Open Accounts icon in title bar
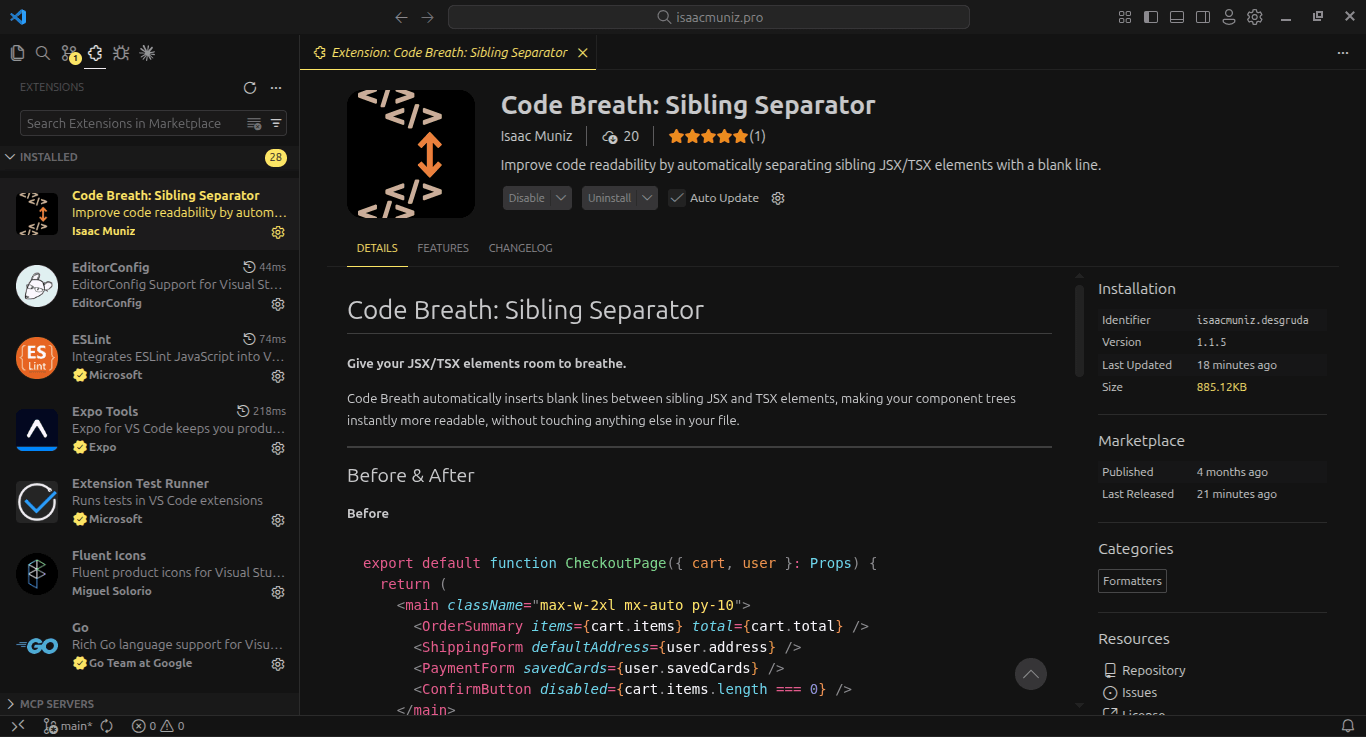Screen dimensions: 1366x737 (1229, 17)
